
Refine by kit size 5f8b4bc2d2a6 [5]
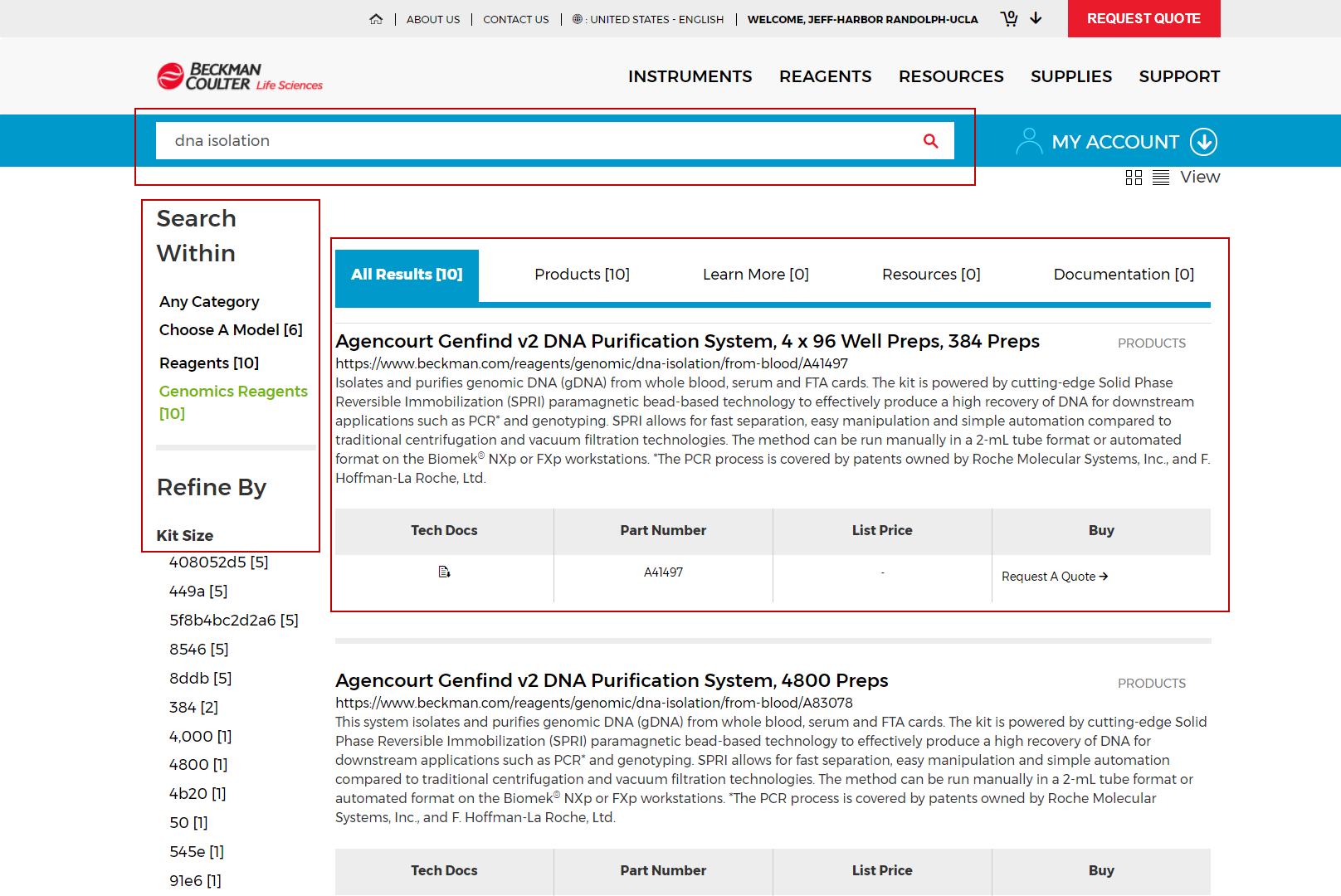coord(234,621)
